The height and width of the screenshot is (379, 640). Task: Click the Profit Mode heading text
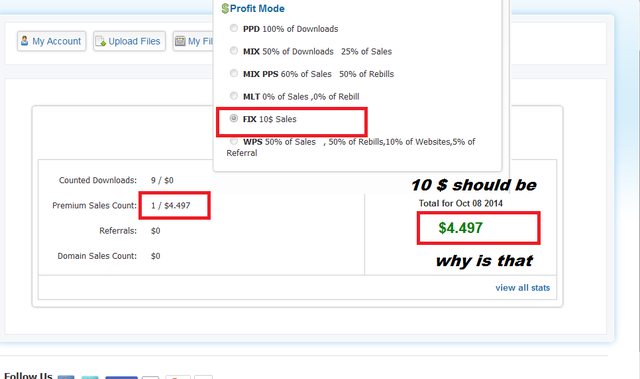pos(257,9)
